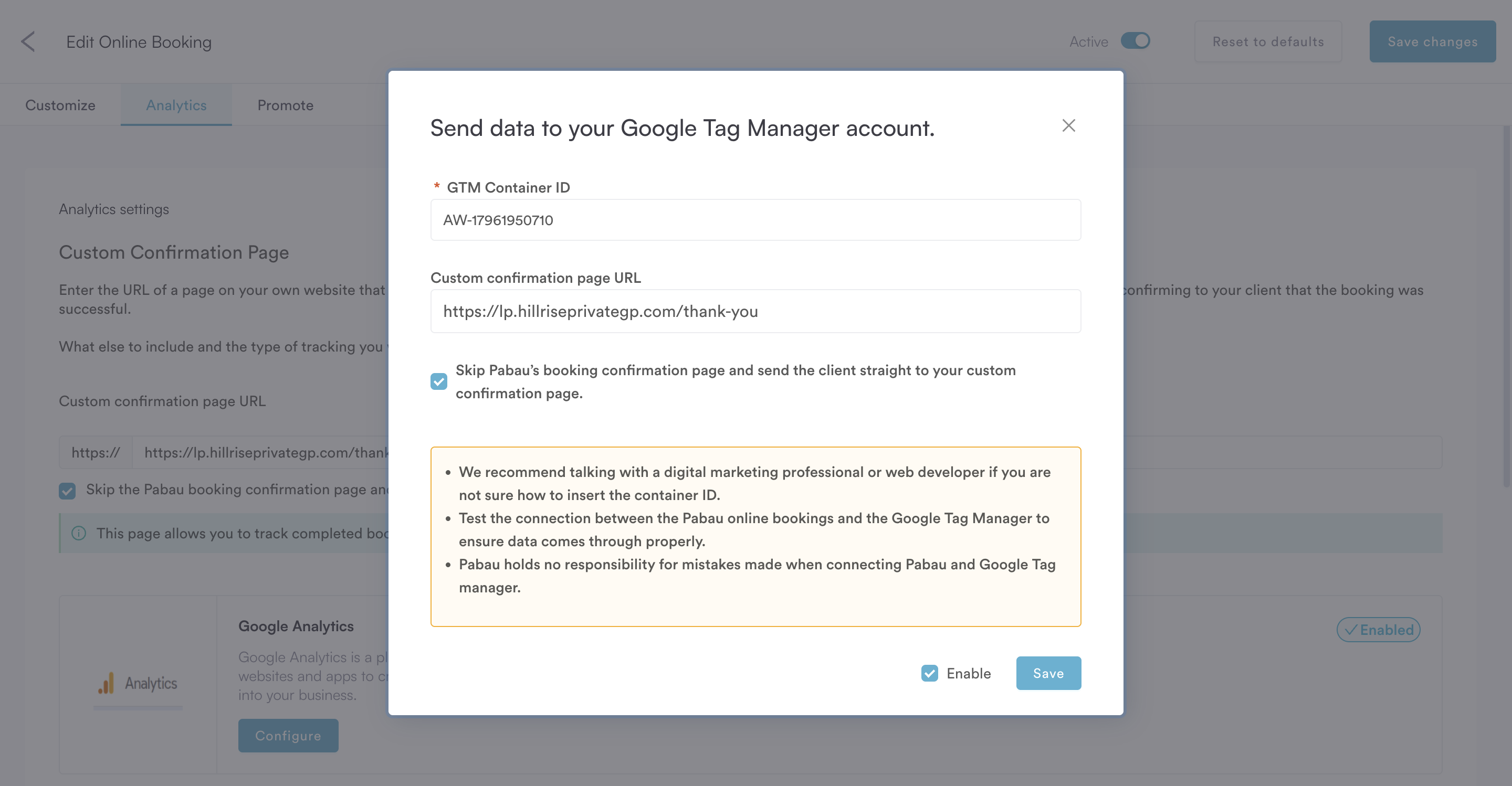Click Save changes button
This screenshot has height=786, width=1512.
[1432, 41]
